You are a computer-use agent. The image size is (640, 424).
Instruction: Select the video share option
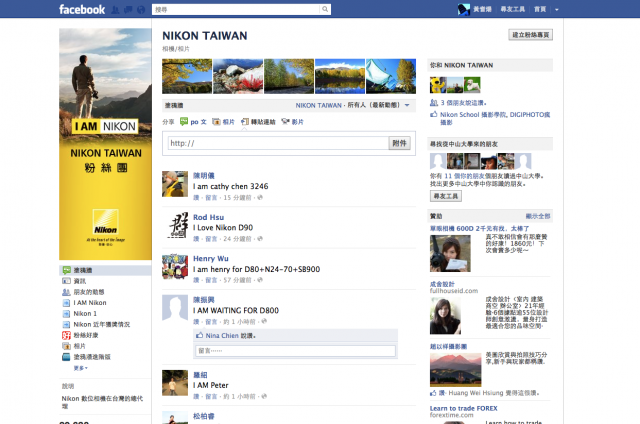tap(293, 122)
